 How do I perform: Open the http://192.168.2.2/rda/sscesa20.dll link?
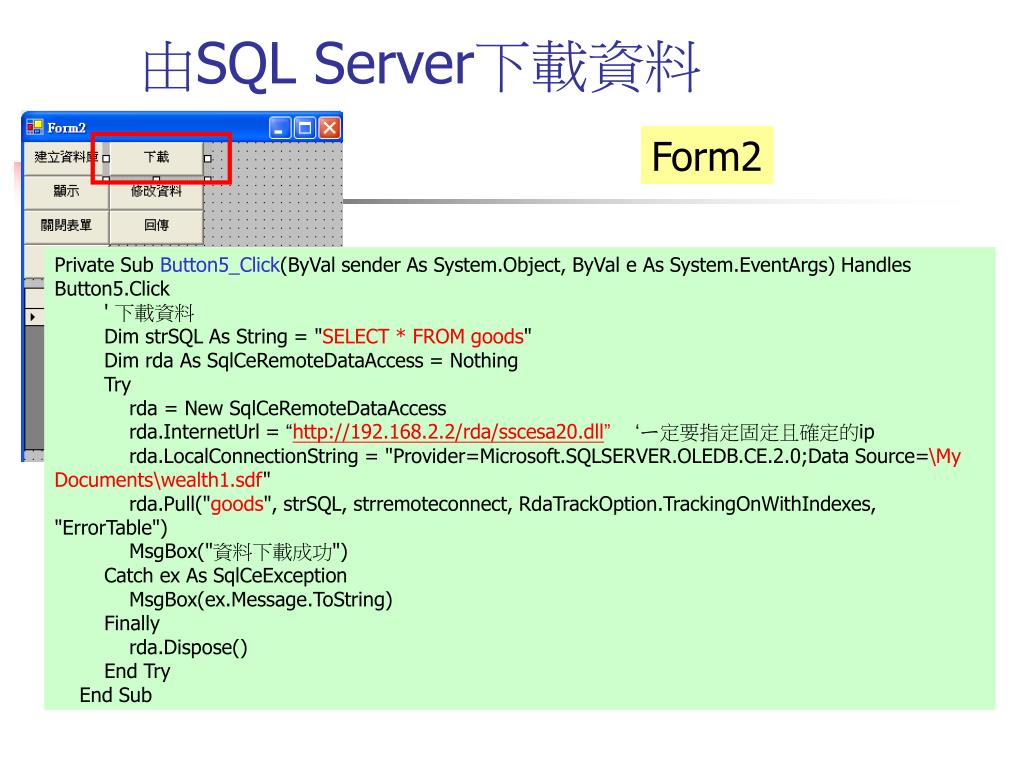click(448, 432)
